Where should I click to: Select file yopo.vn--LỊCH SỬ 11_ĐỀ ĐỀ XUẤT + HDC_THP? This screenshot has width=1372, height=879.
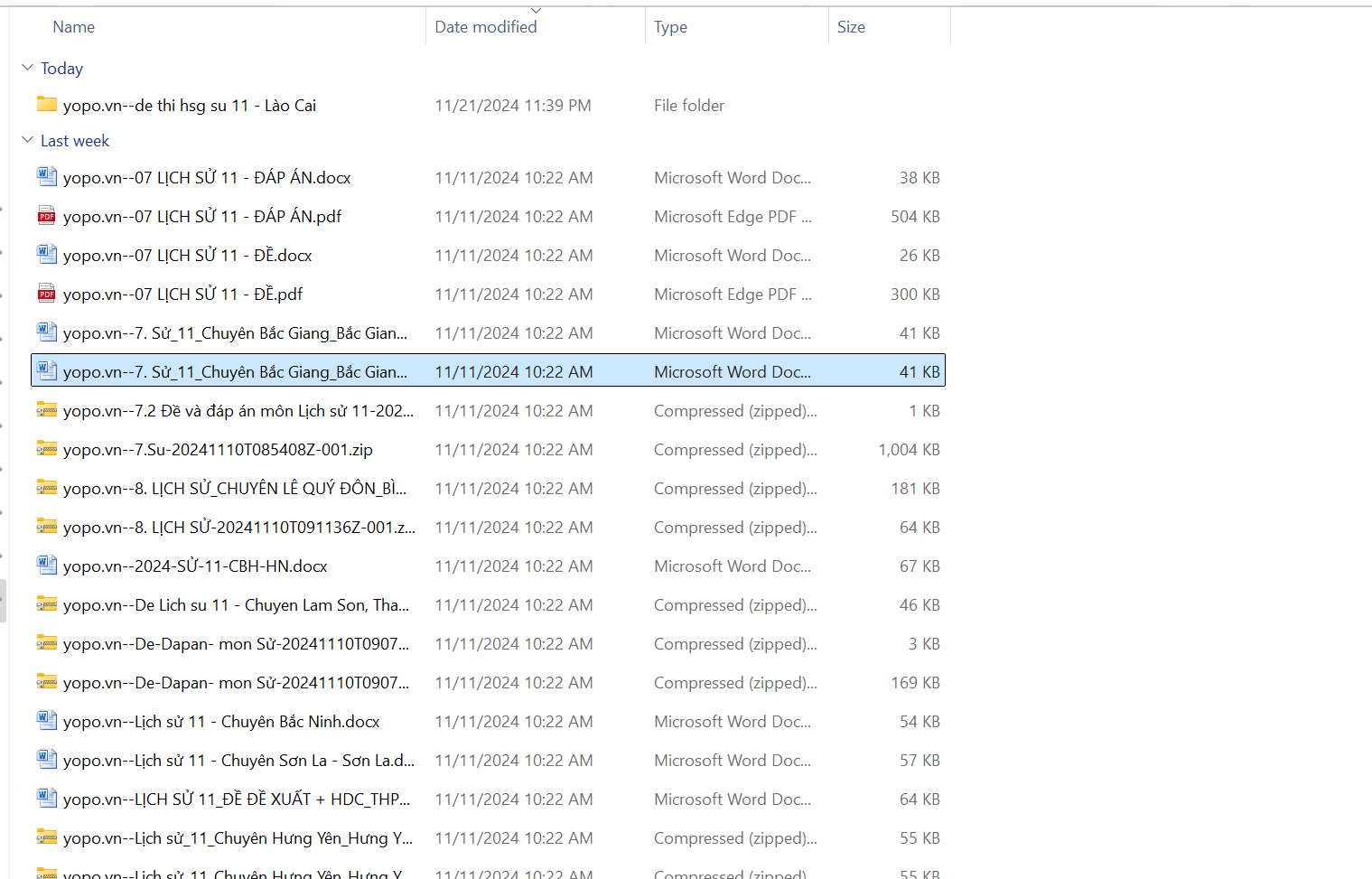point(237,800)
